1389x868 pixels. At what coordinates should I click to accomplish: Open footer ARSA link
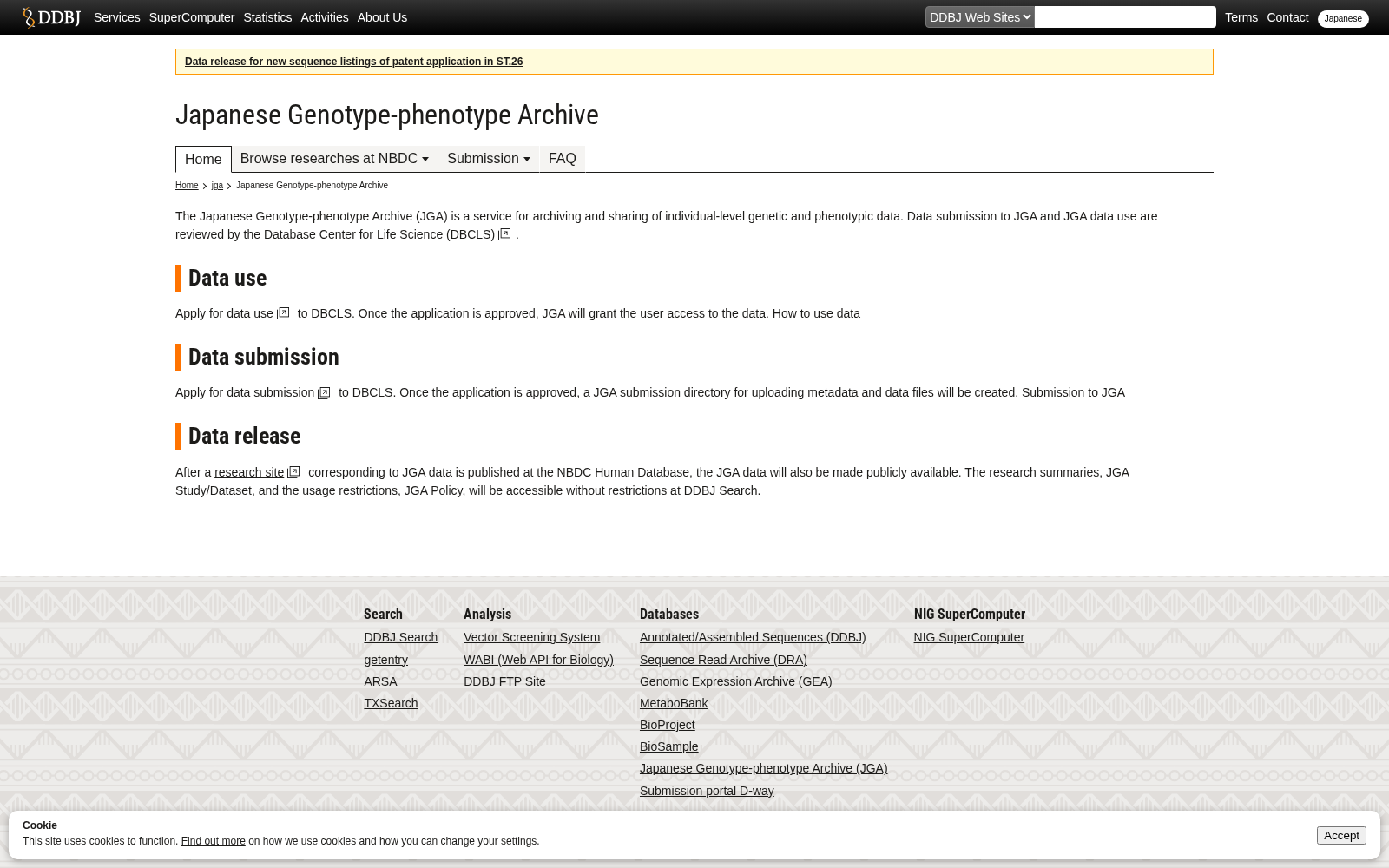[x=380, y=681]
